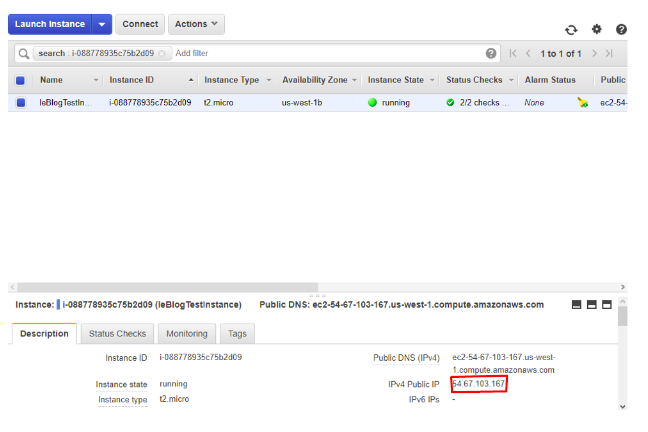This screenshot has width=648, height=432.
Task: Open the Status Checks column dropdown arrow
Action: point(511,80)
